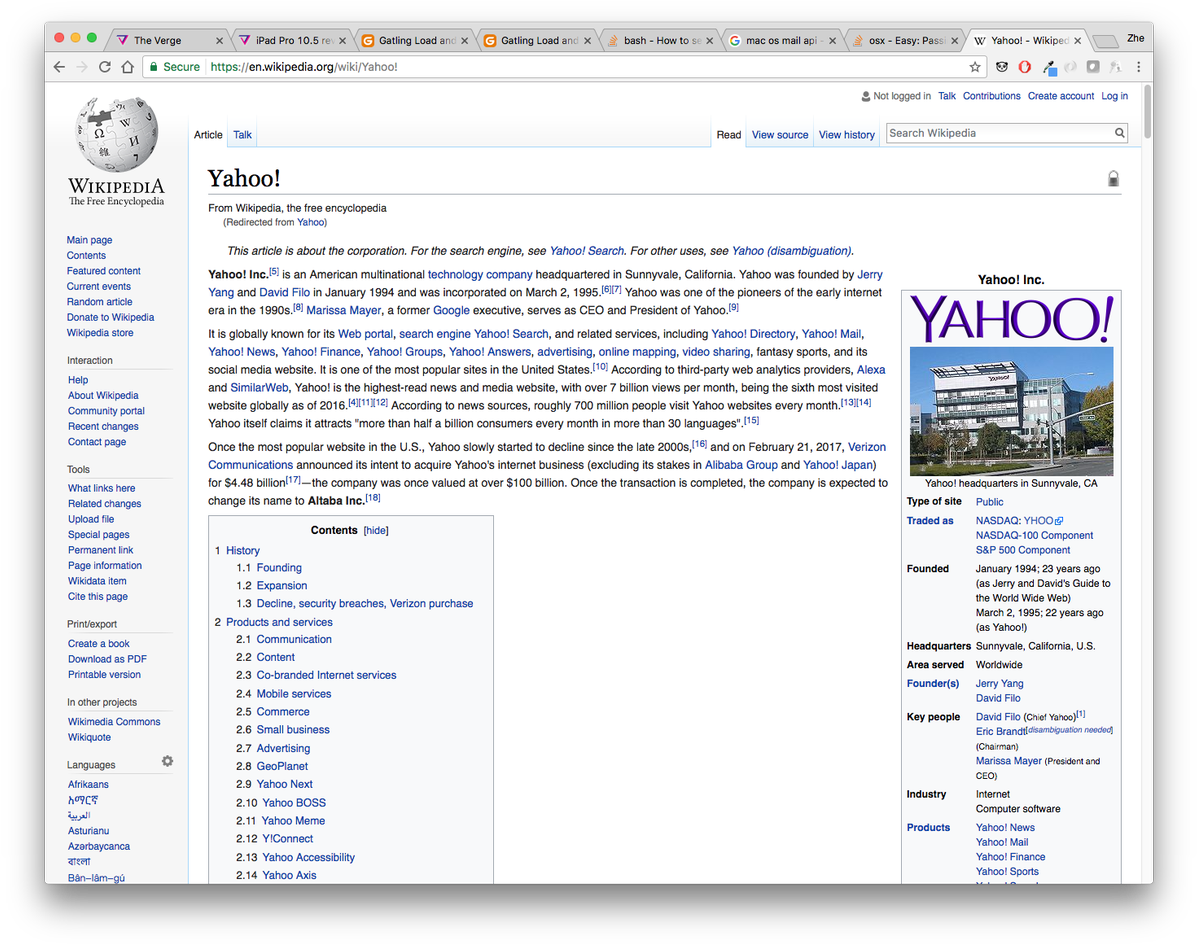Jump to 2.13 Yahoo Accessibility section
This screenshot has width=1197, height=944.
click(x=308, y=858)
